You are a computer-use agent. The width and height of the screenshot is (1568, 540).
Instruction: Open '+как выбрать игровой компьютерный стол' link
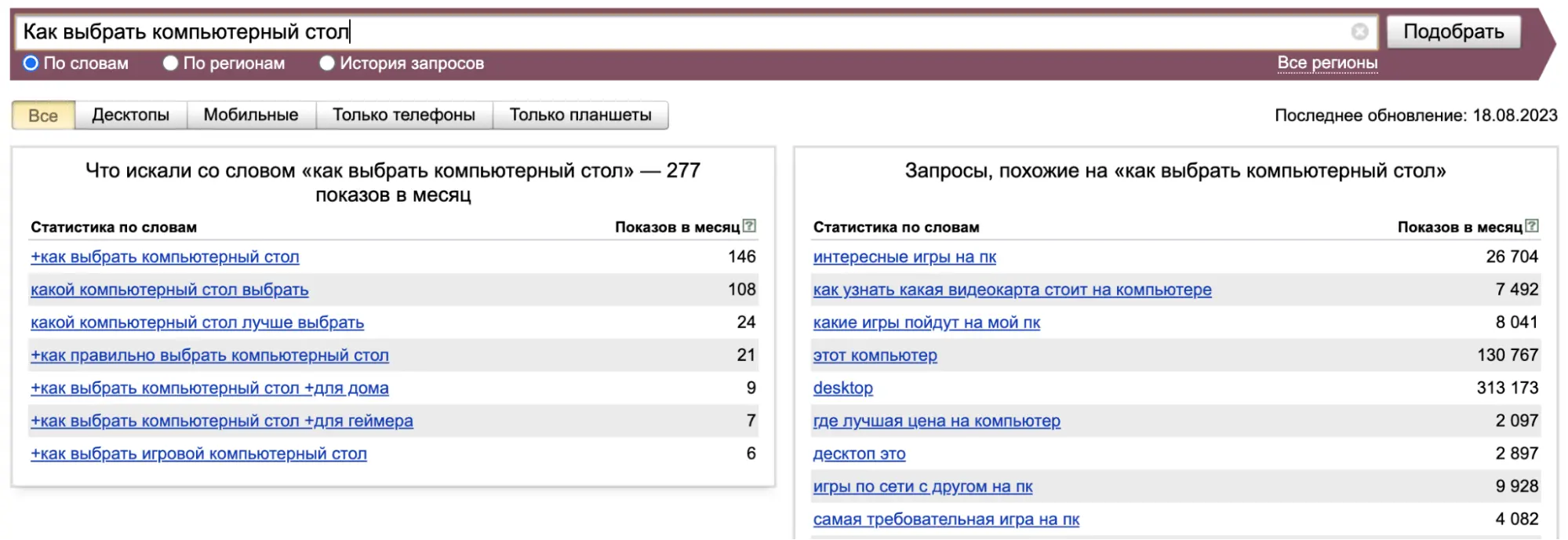(x=198, y=454)
